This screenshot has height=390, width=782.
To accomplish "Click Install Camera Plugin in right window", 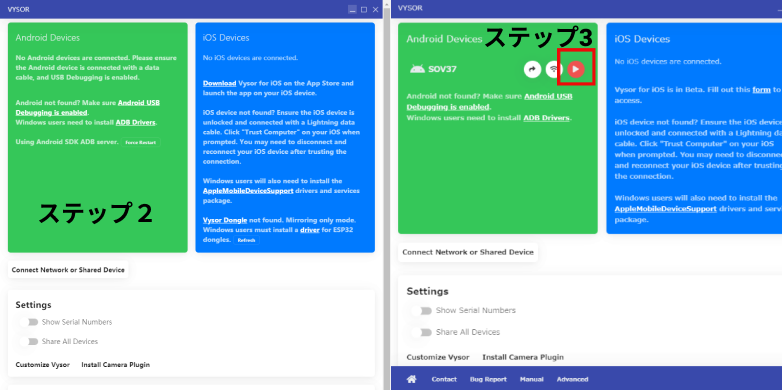I will click(523, 357).
